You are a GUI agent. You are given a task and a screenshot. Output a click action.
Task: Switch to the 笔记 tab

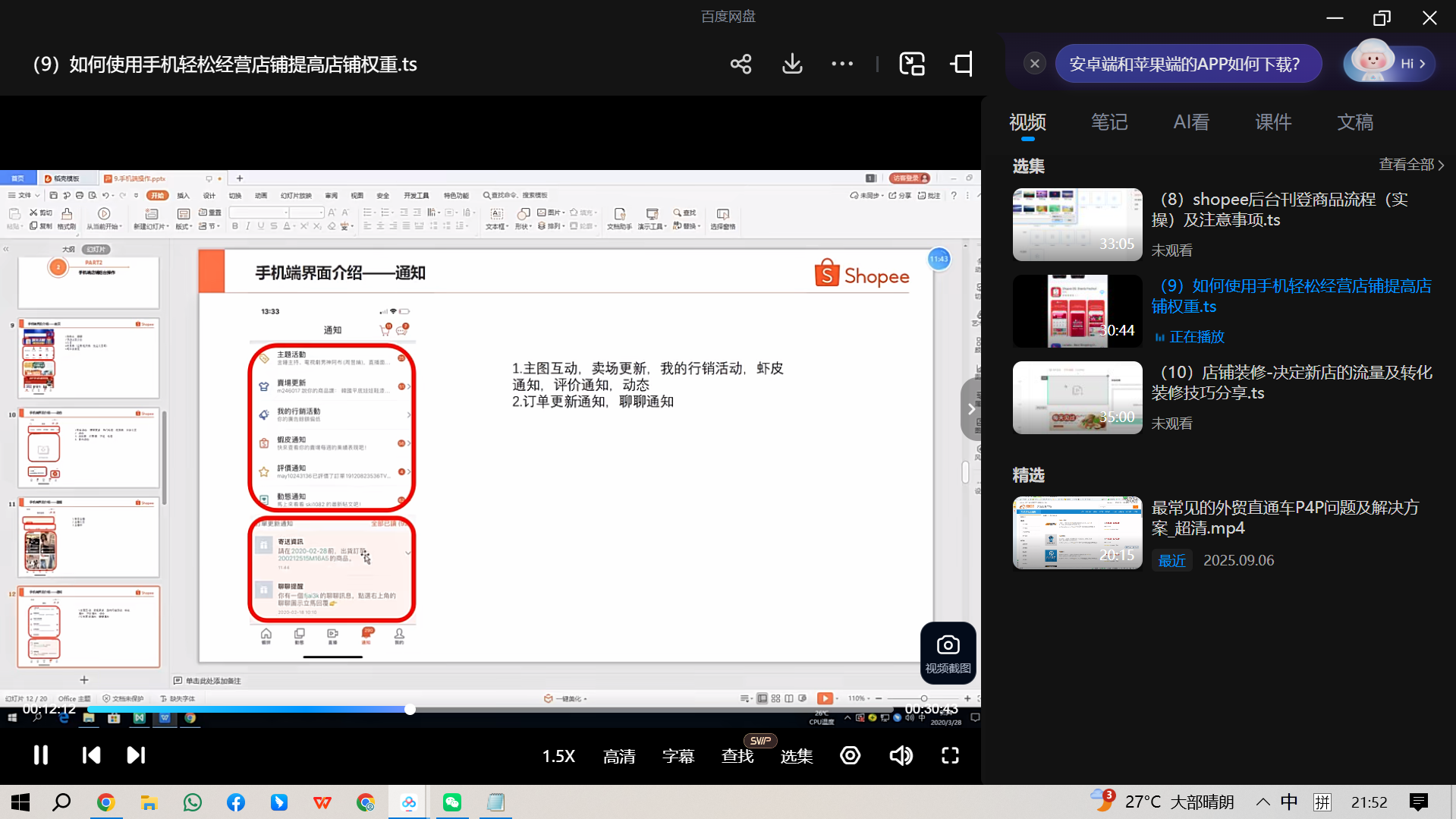tap(1109, 122)
